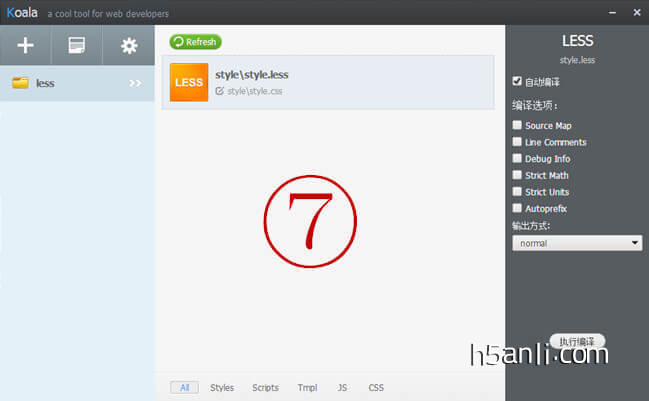This screenshot has width=649, height=401.
Task: Select the Scripts filter tab
Action: (x=265, y=387)
